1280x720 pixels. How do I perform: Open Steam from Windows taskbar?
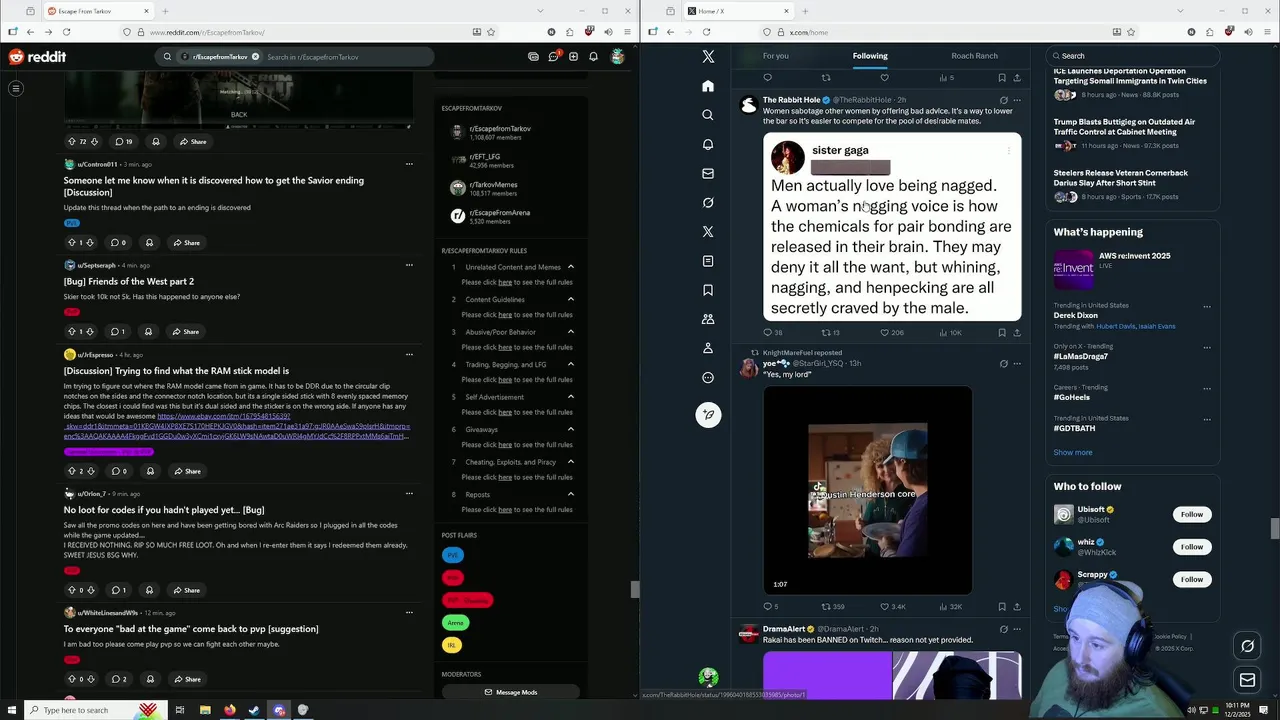pyautogui.click(x=254, y=710)
